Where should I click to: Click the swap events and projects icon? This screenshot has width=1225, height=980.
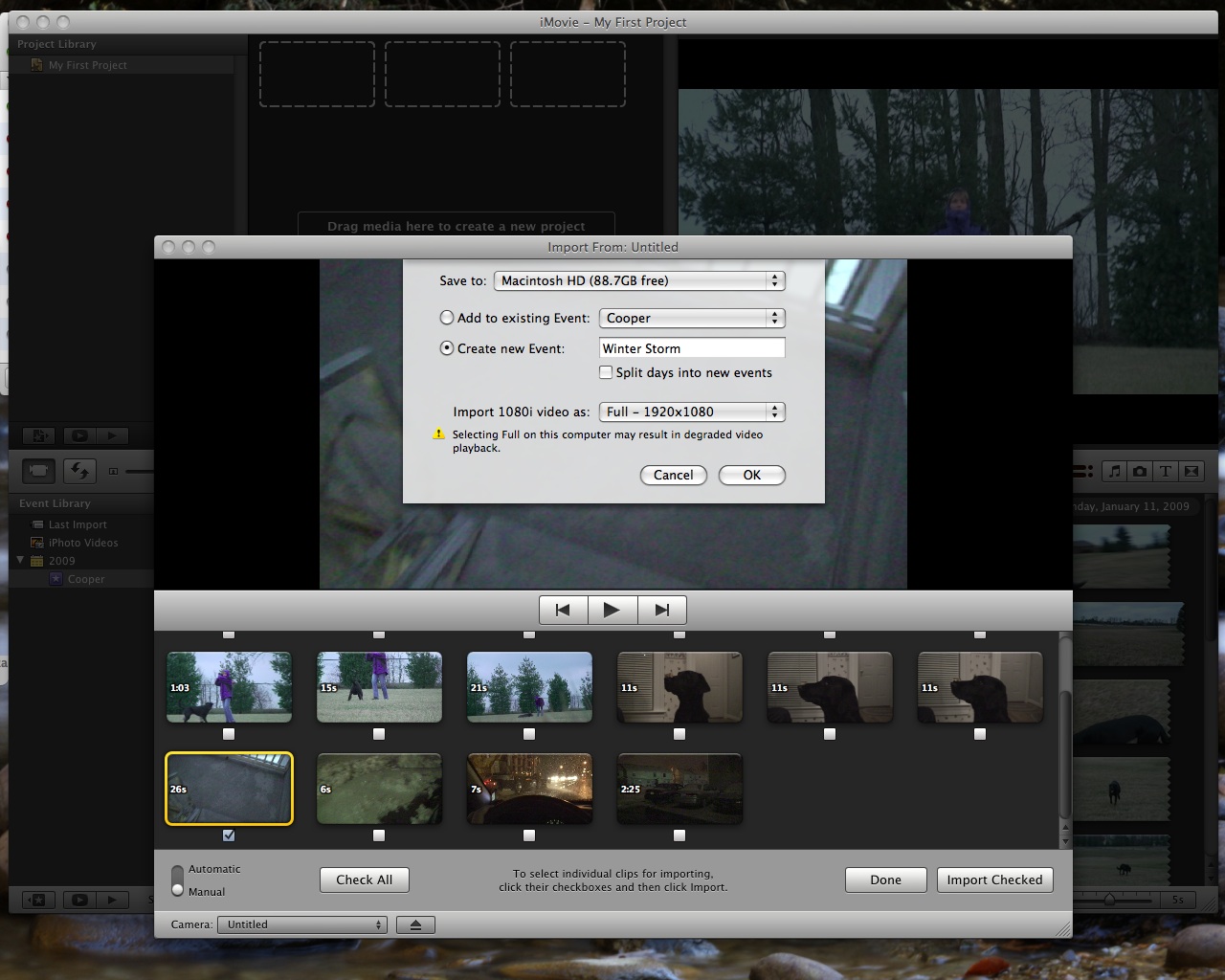(x=79, y=470)
